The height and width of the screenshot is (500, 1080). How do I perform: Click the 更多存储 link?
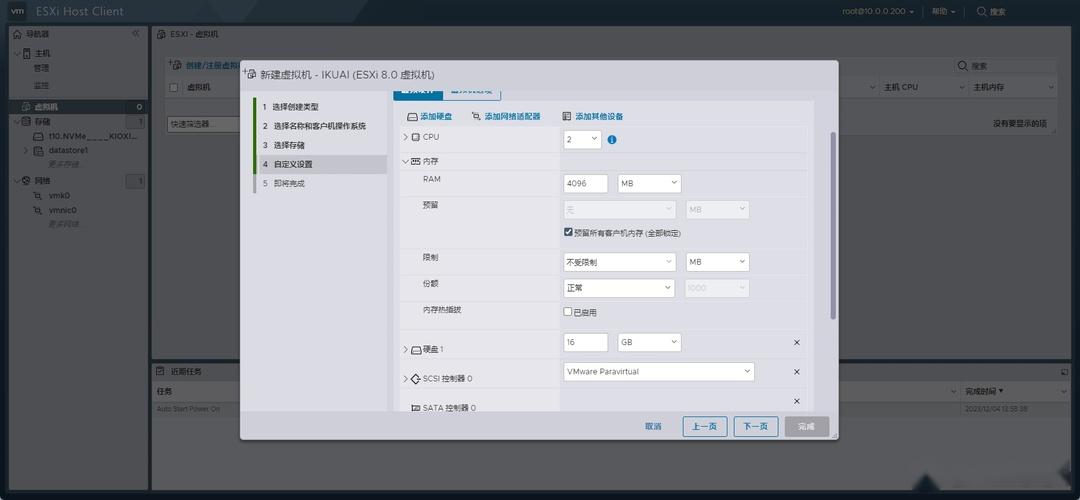click(63, 165)
